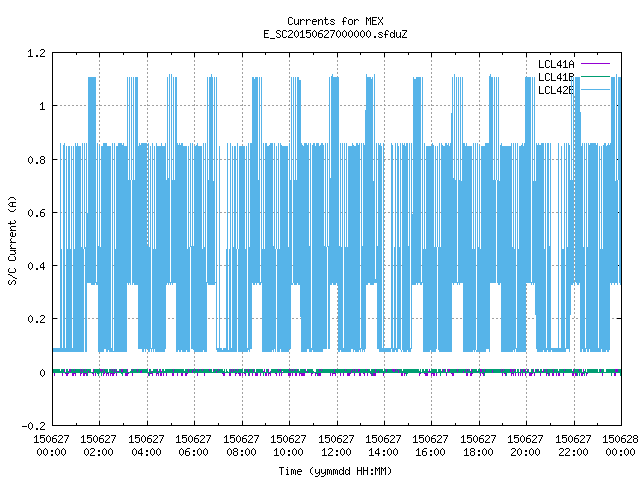Click the x-axis tick '150627 14:00'
Viewport: 640px width, 480px height.
[x=383, y=446]
